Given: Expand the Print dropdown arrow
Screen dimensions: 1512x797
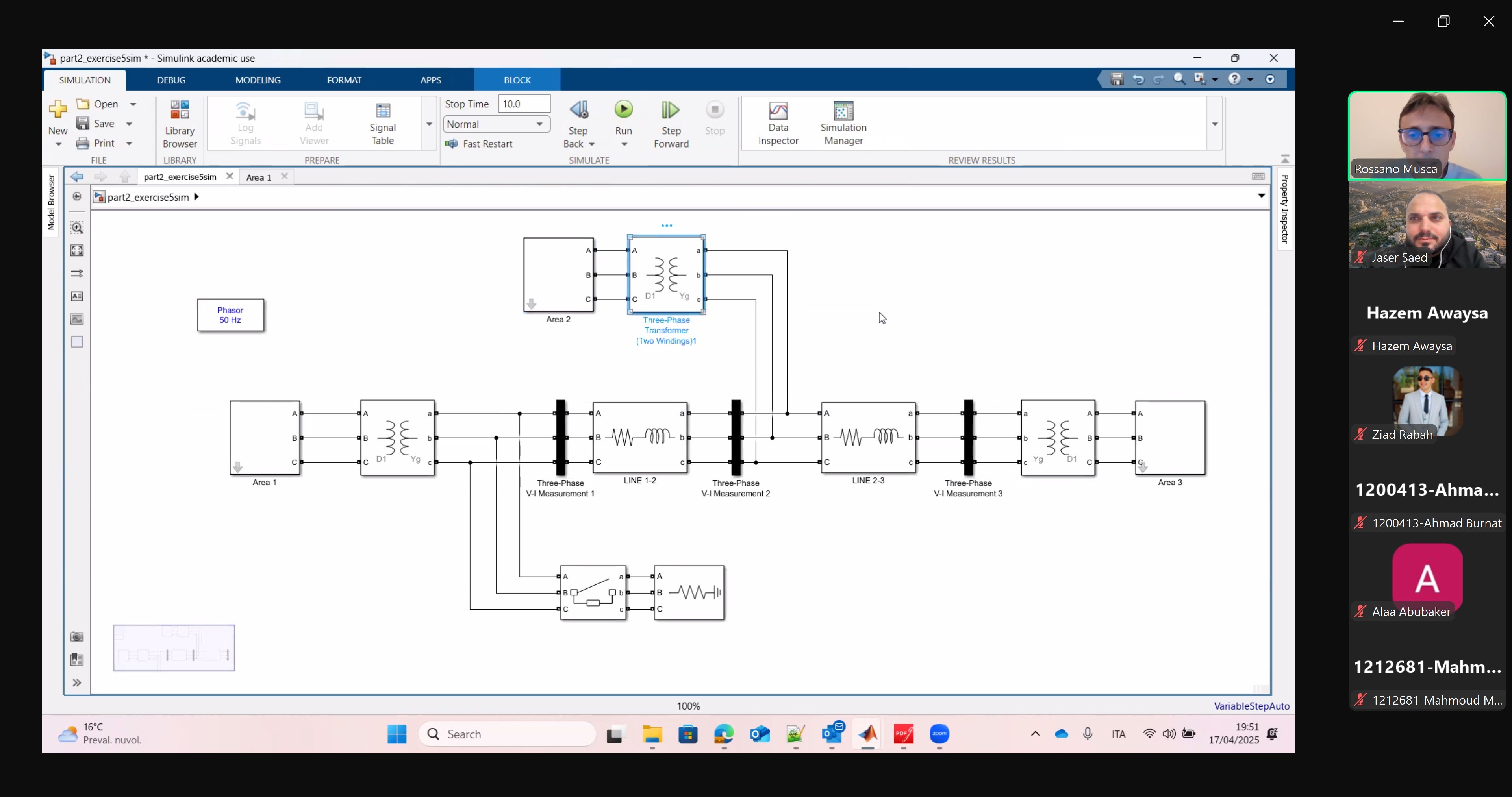Looking at the screenshot, I should (130, 143).
